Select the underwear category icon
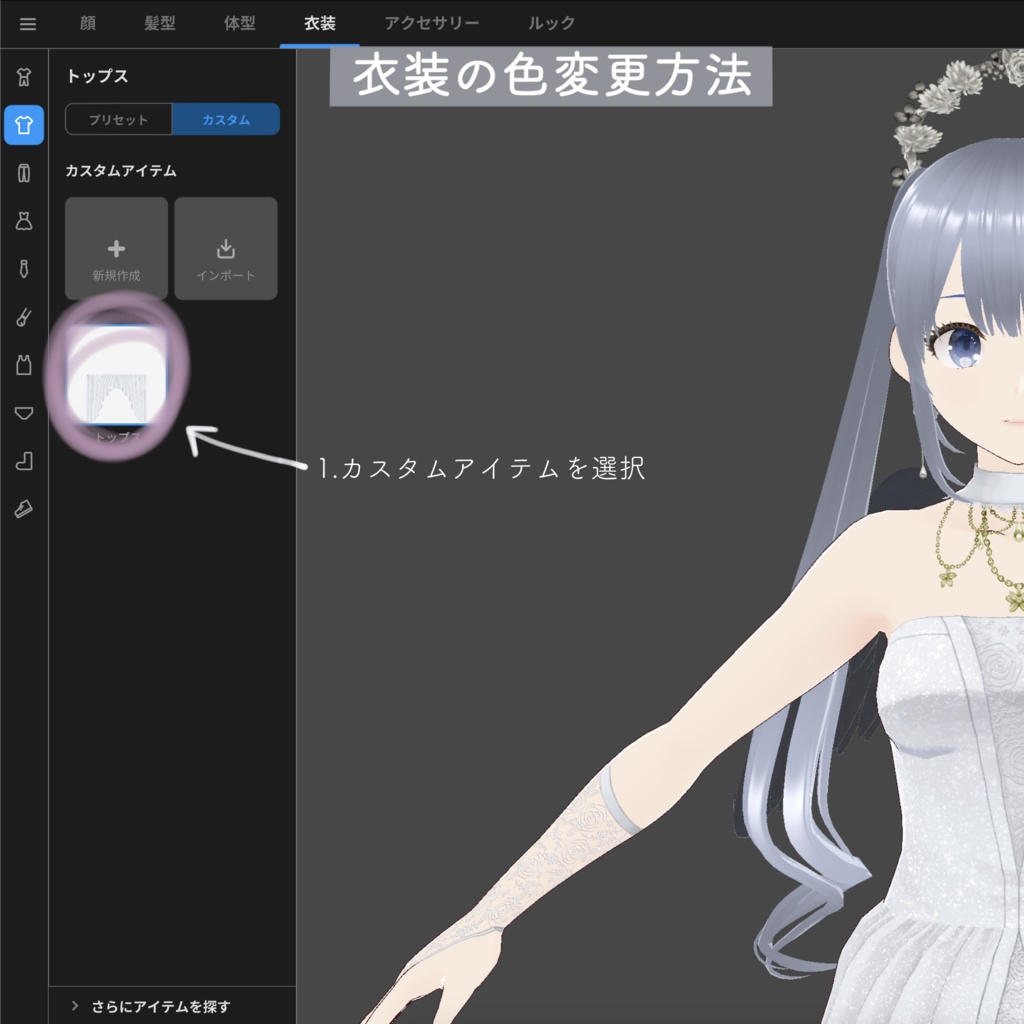 pos(24,413)
